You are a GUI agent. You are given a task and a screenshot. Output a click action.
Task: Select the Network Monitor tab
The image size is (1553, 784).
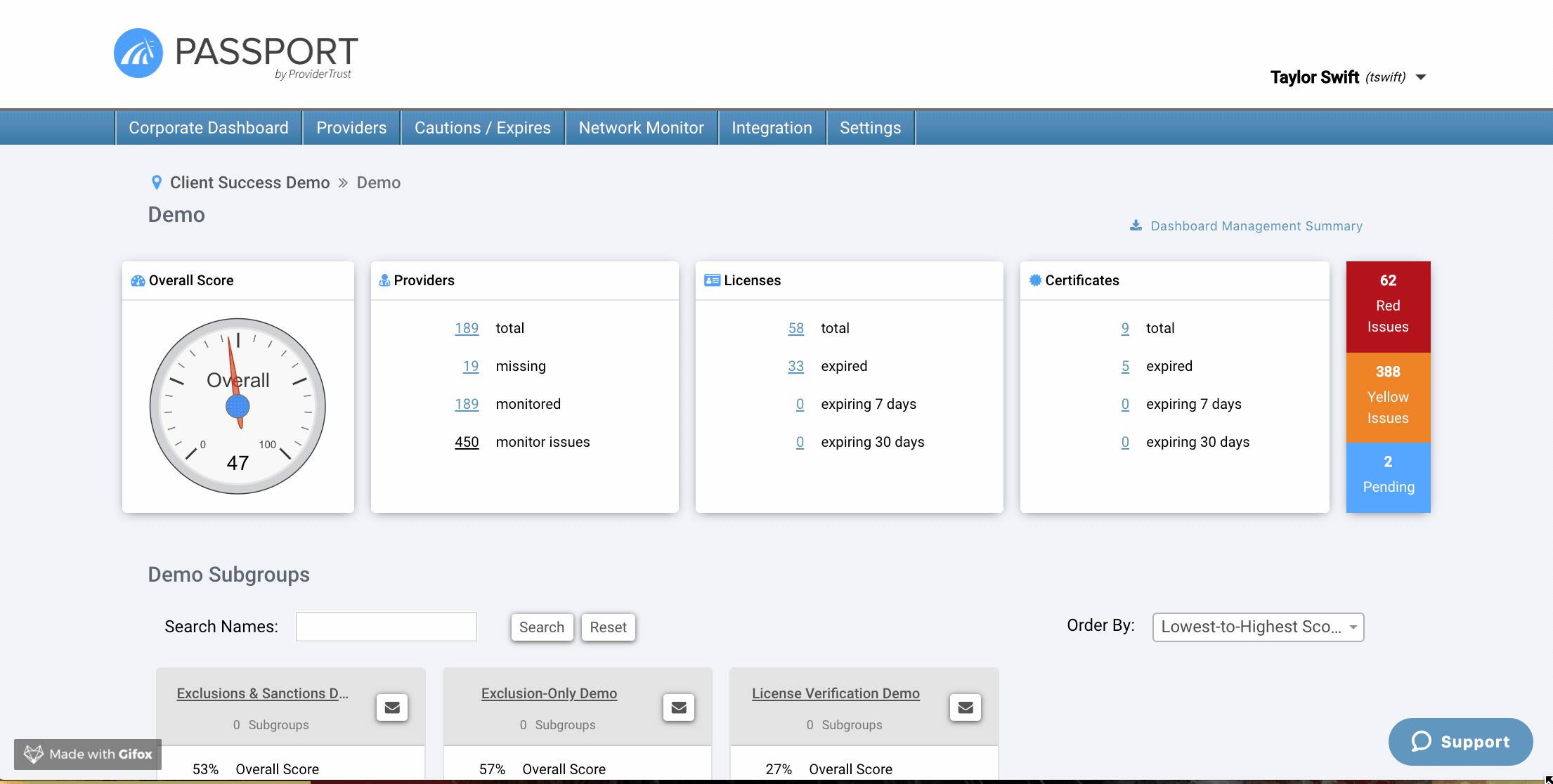click(x=641, y=128)
